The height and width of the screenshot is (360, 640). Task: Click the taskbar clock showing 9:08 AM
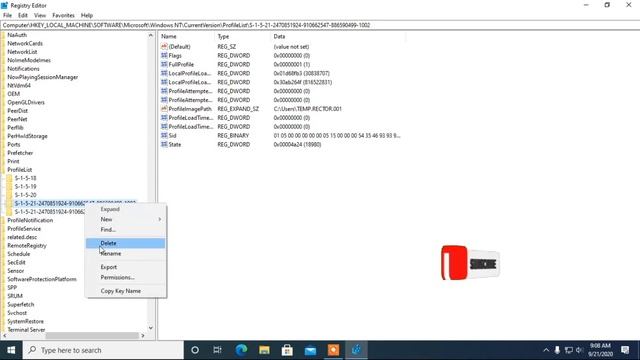click(x=600, y=350)
